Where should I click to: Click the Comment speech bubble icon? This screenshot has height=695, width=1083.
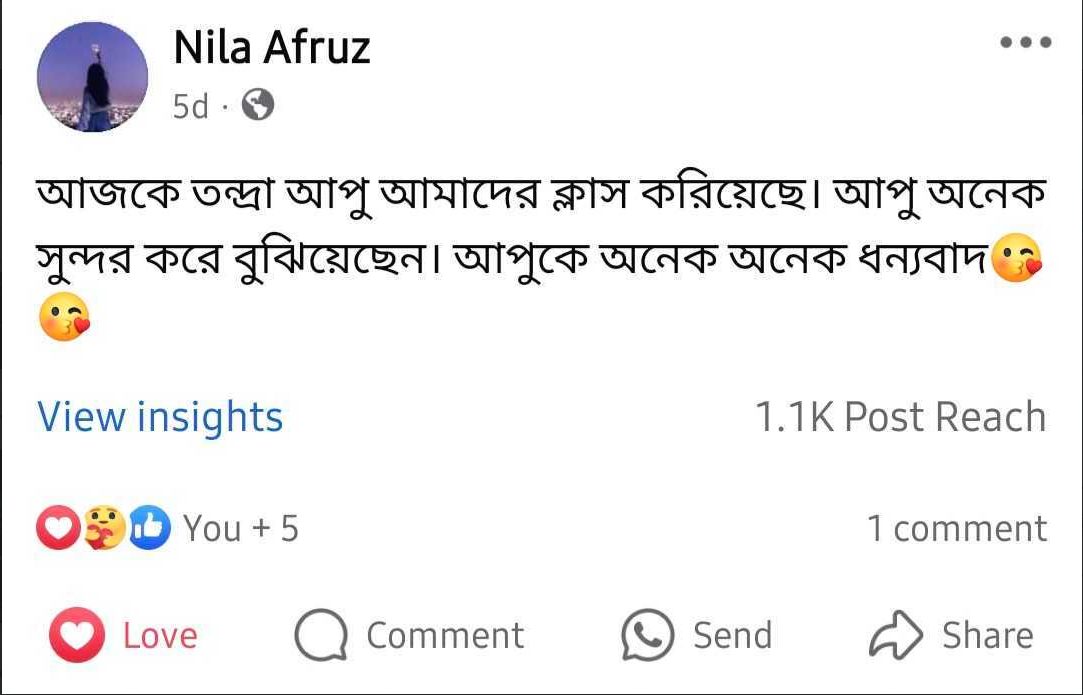320,637
